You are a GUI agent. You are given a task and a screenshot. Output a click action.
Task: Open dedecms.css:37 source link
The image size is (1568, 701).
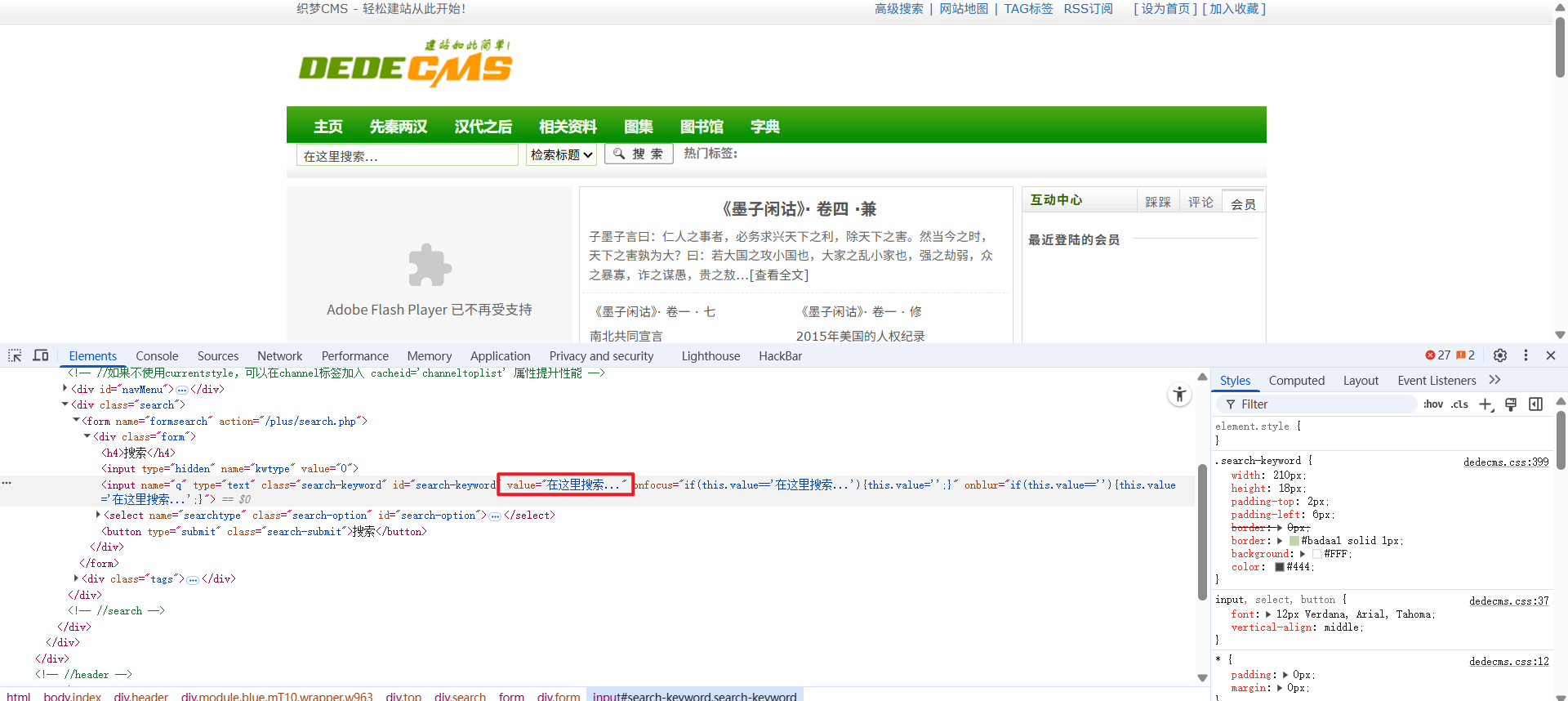coord(1509,601)
